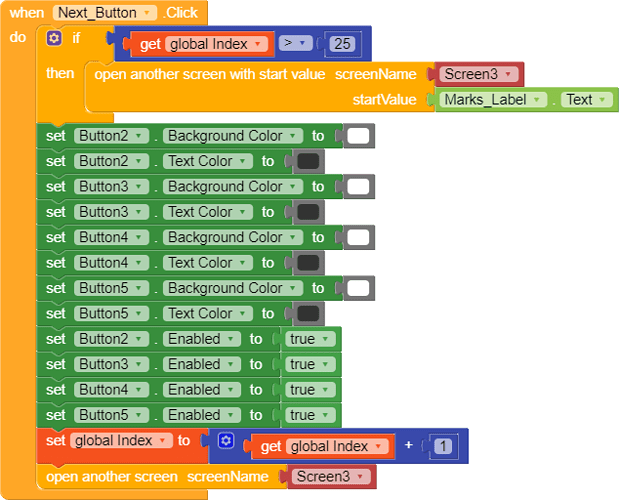Viewport: 619px width, 500px height.
Task: Pick dark color of Button5 Text Color
Action: 308,313
